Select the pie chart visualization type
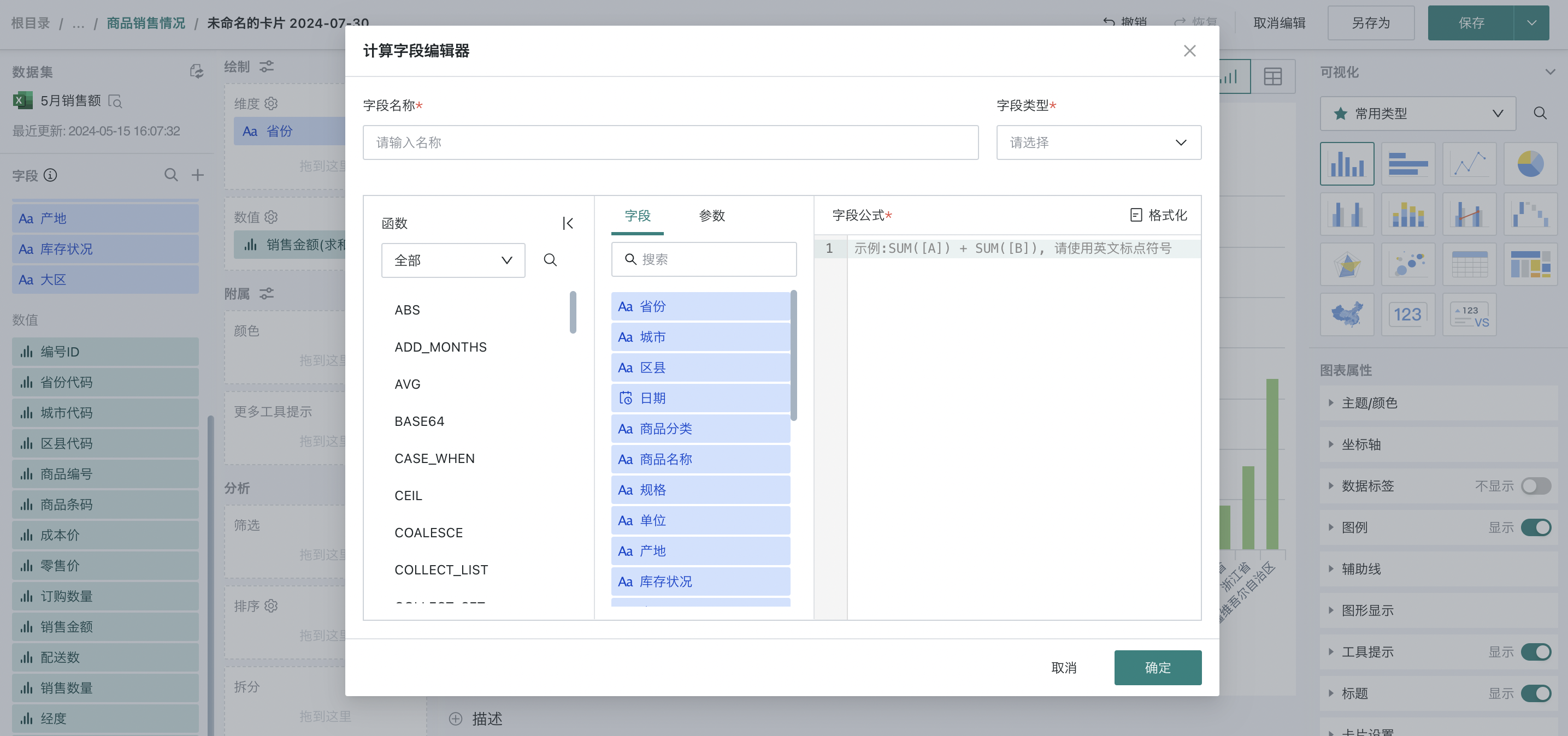This screenshot has width=1568, height=736. tap(1529, 164)
